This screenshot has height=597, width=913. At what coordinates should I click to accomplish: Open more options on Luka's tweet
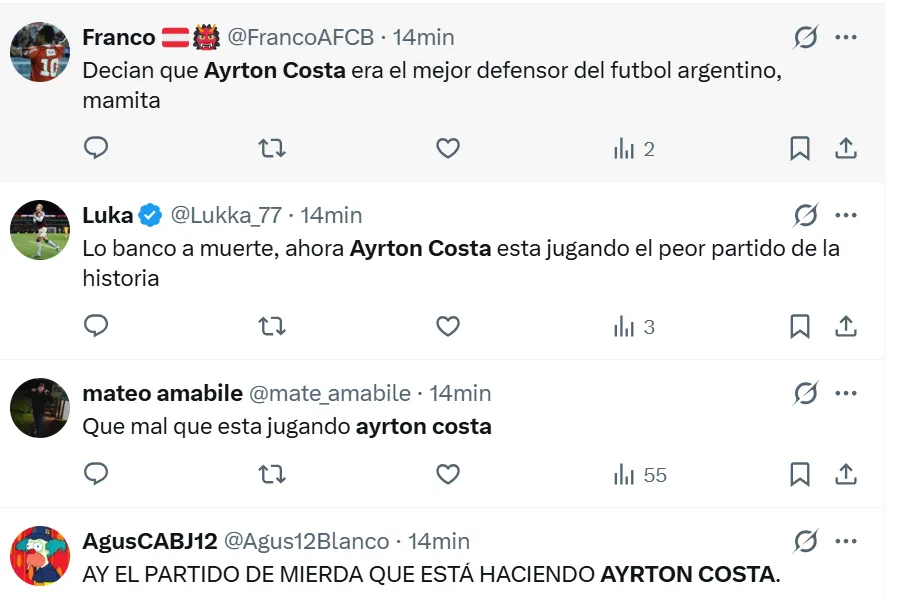846,215
